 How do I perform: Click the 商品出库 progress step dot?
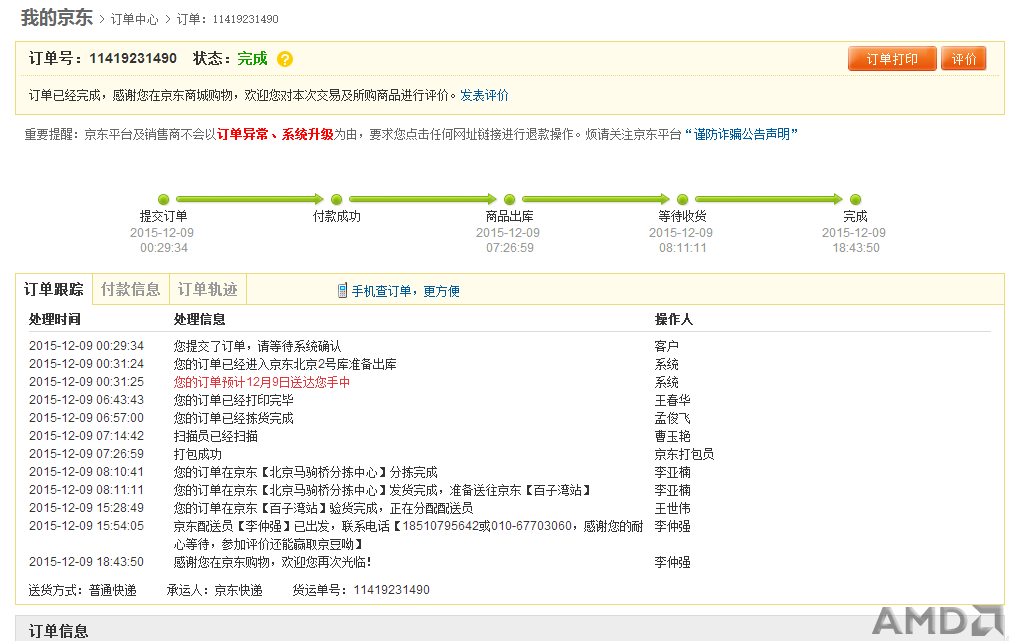510,200
